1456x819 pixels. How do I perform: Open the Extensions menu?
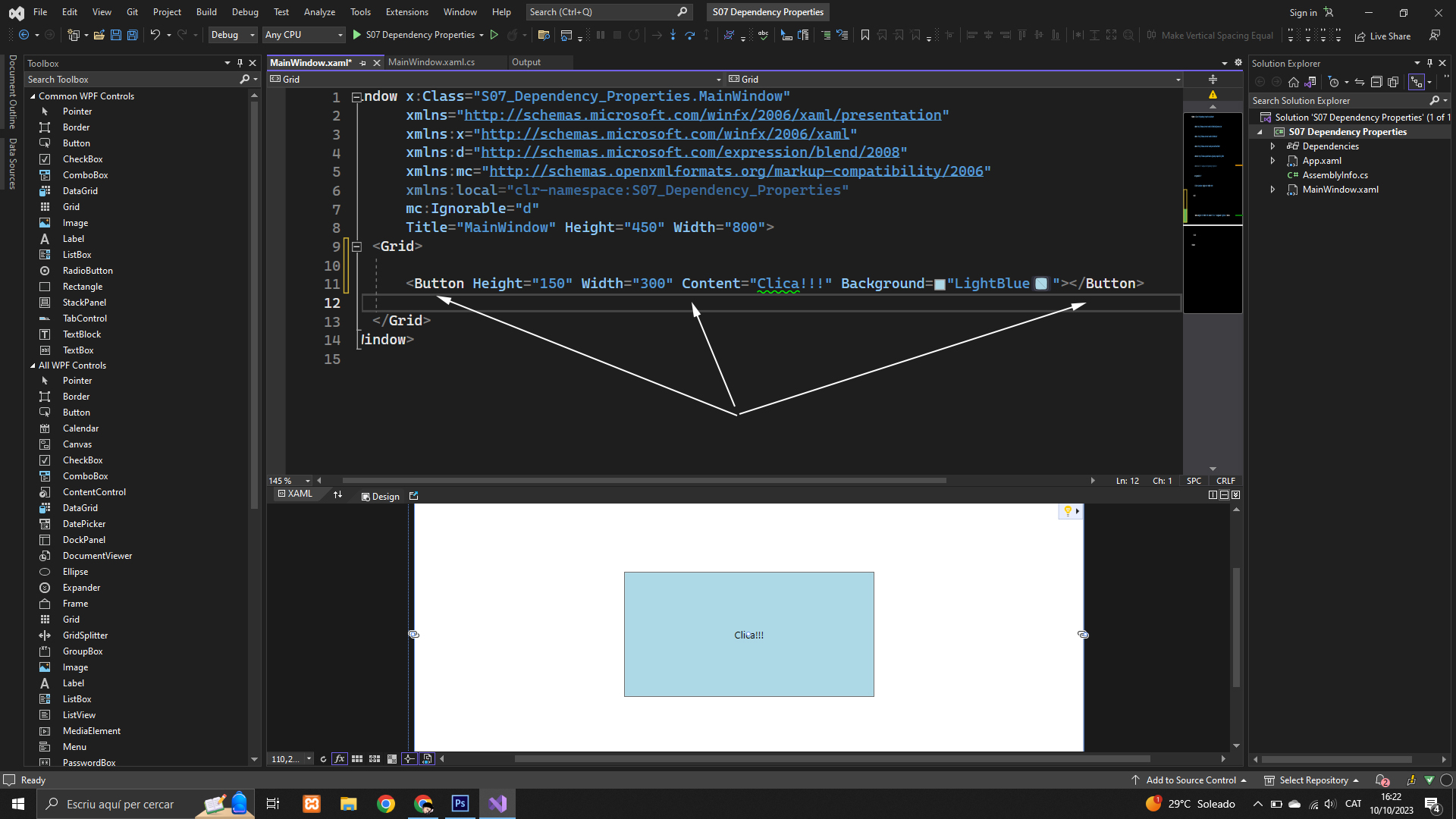pyautogui.click(x=406, y=12)
